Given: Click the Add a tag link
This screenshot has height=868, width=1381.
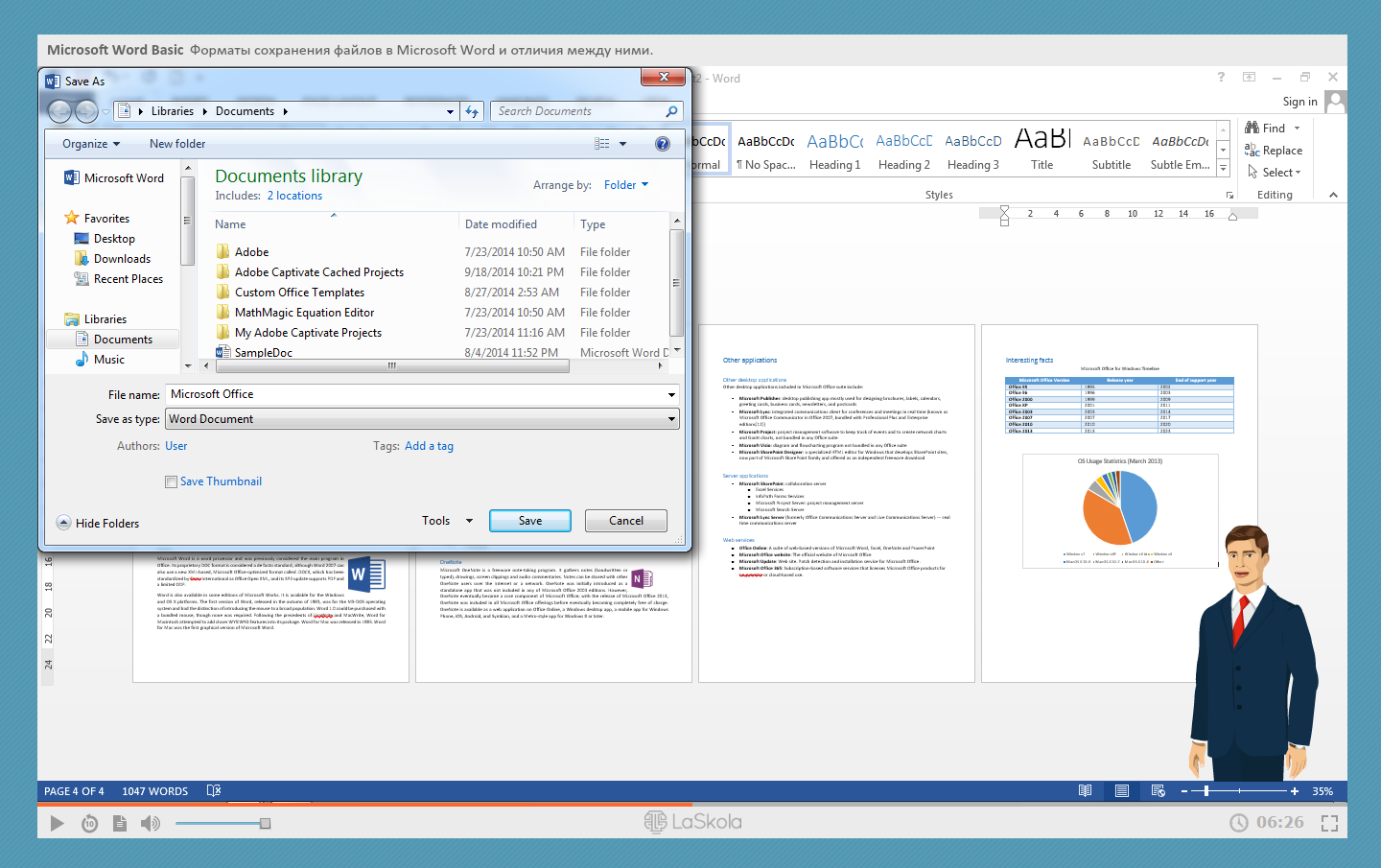Looking at the screenshot, I should click(429, 446).
